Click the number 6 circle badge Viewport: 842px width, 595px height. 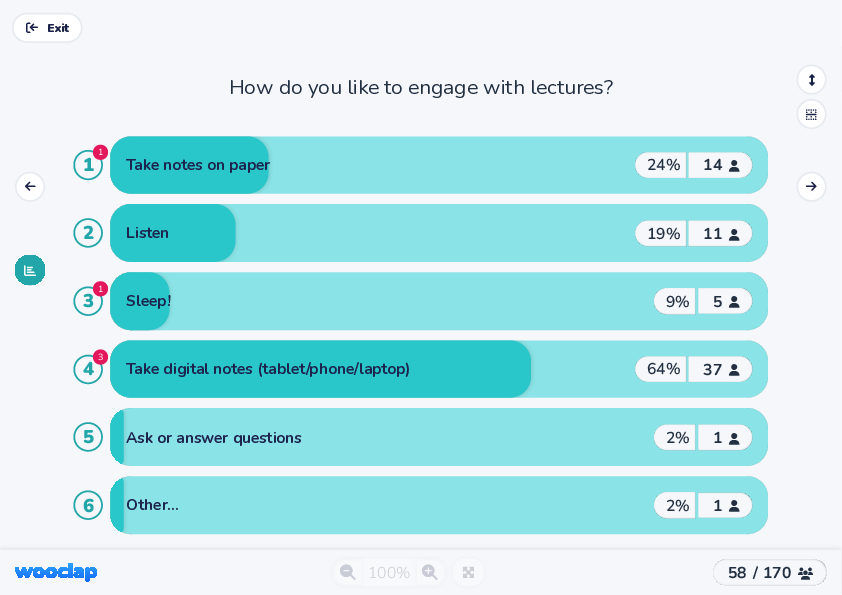88,505
